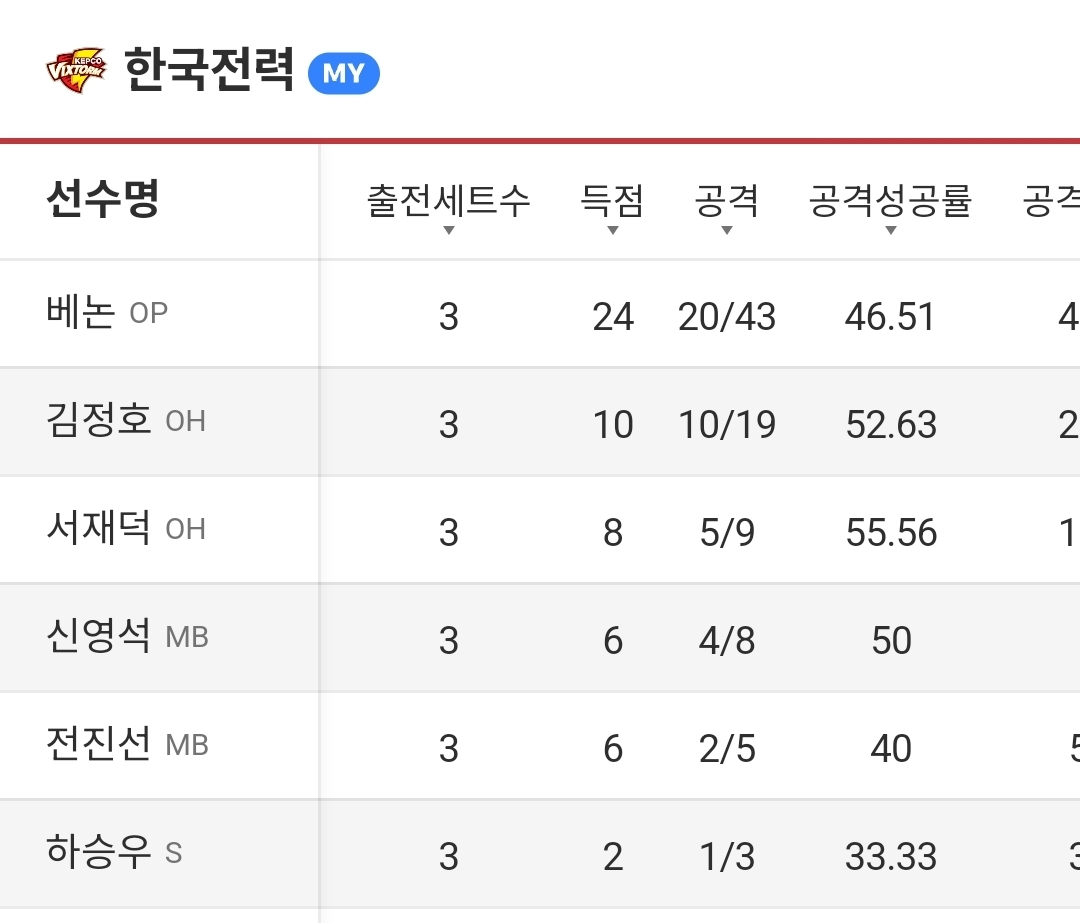Sort table by 득점 arrow

tap(612, 231)
